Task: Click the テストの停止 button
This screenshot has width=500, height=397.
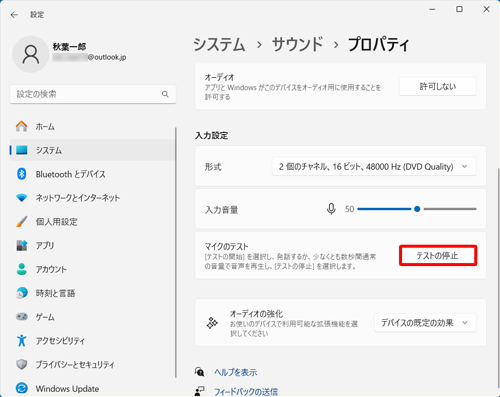Action: (x=438, y=256)
